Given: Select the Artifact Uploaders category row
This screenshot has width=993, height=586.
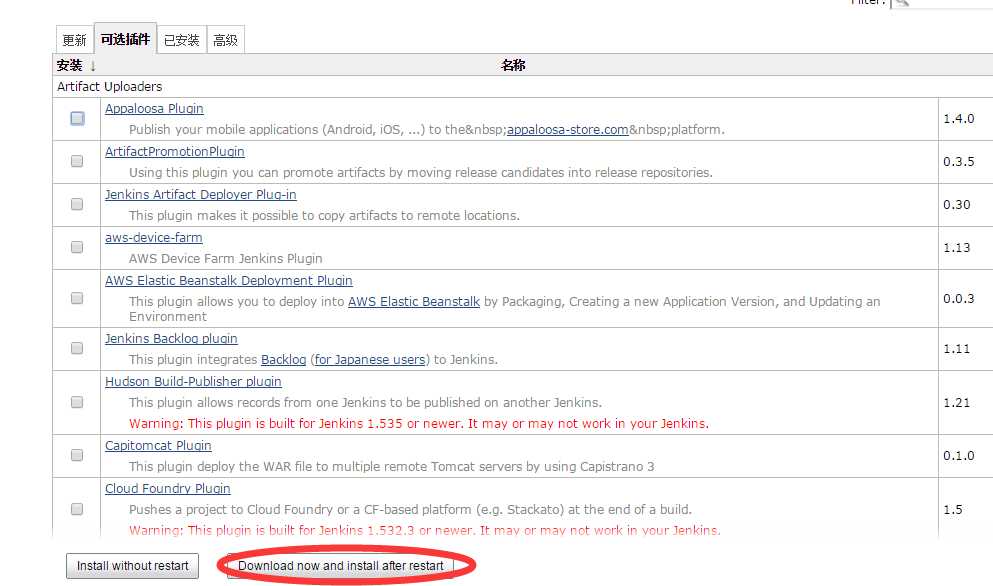Looking at the screenshot, I should pyautogui.click(x=522, y=86).
